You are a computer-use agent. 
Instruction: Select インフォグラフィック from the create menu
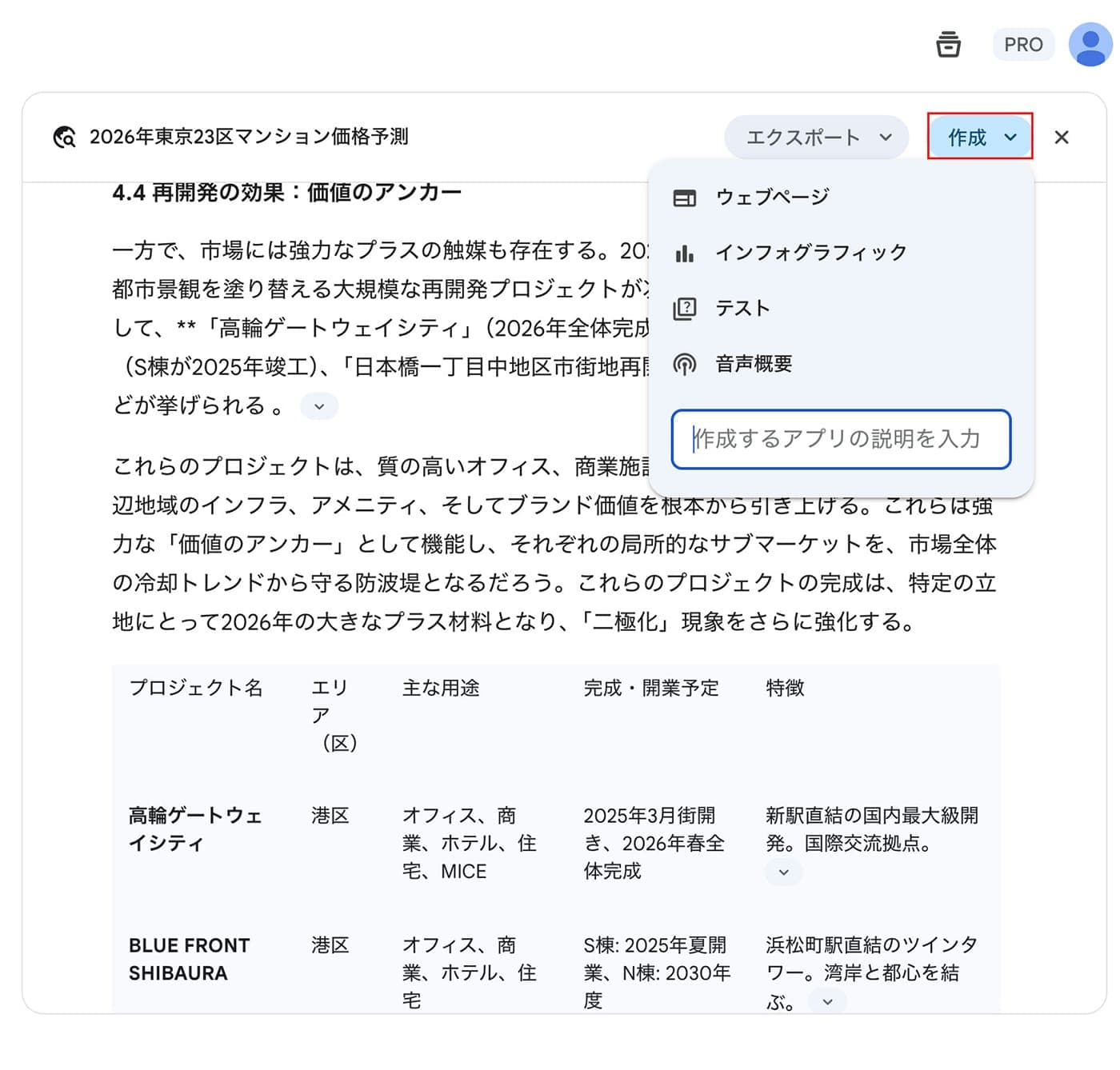point(841,253)
